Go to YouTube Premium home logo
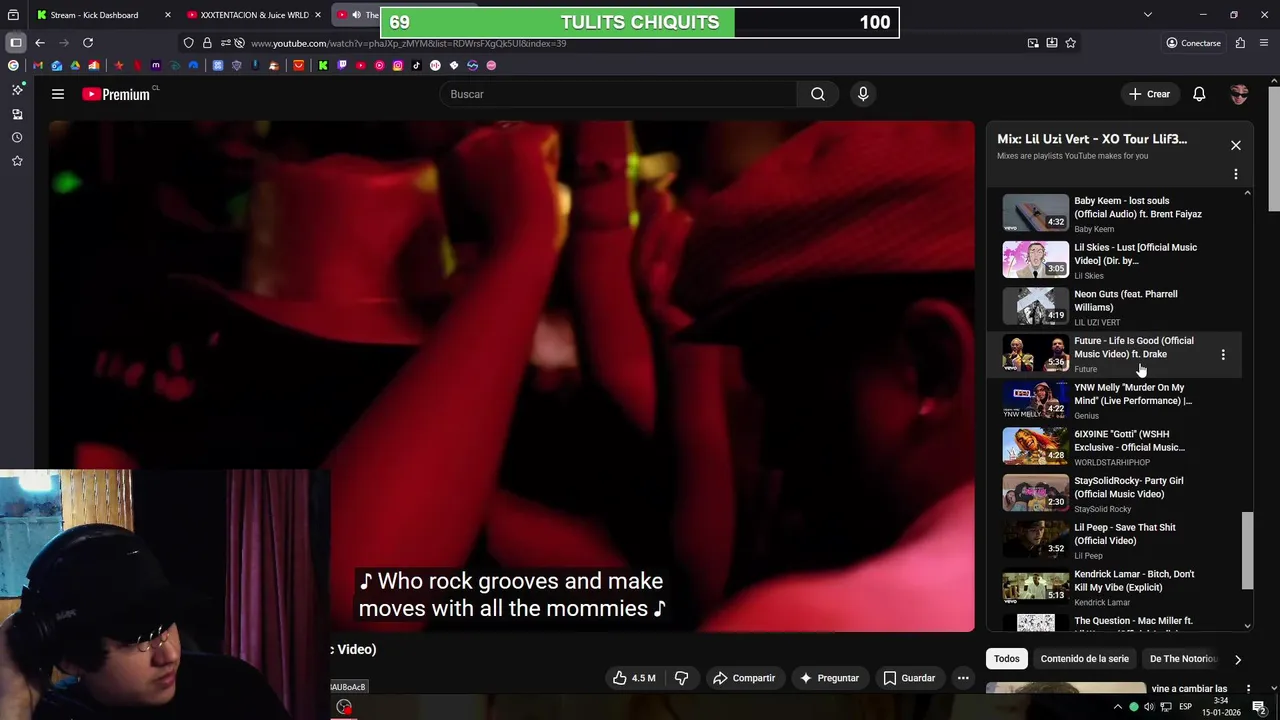 click(116, 94)
